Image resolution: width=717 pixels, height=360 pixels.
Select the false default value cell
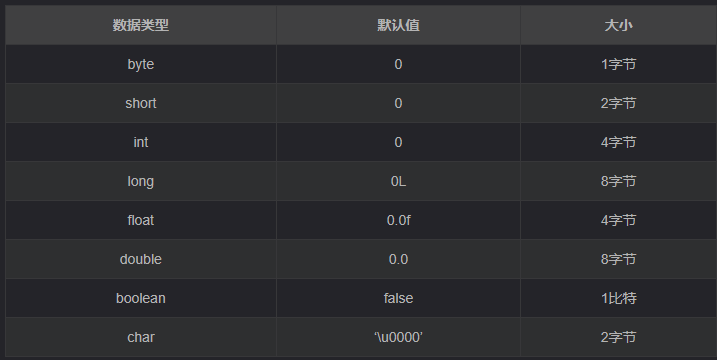click(x=398, y=298)
